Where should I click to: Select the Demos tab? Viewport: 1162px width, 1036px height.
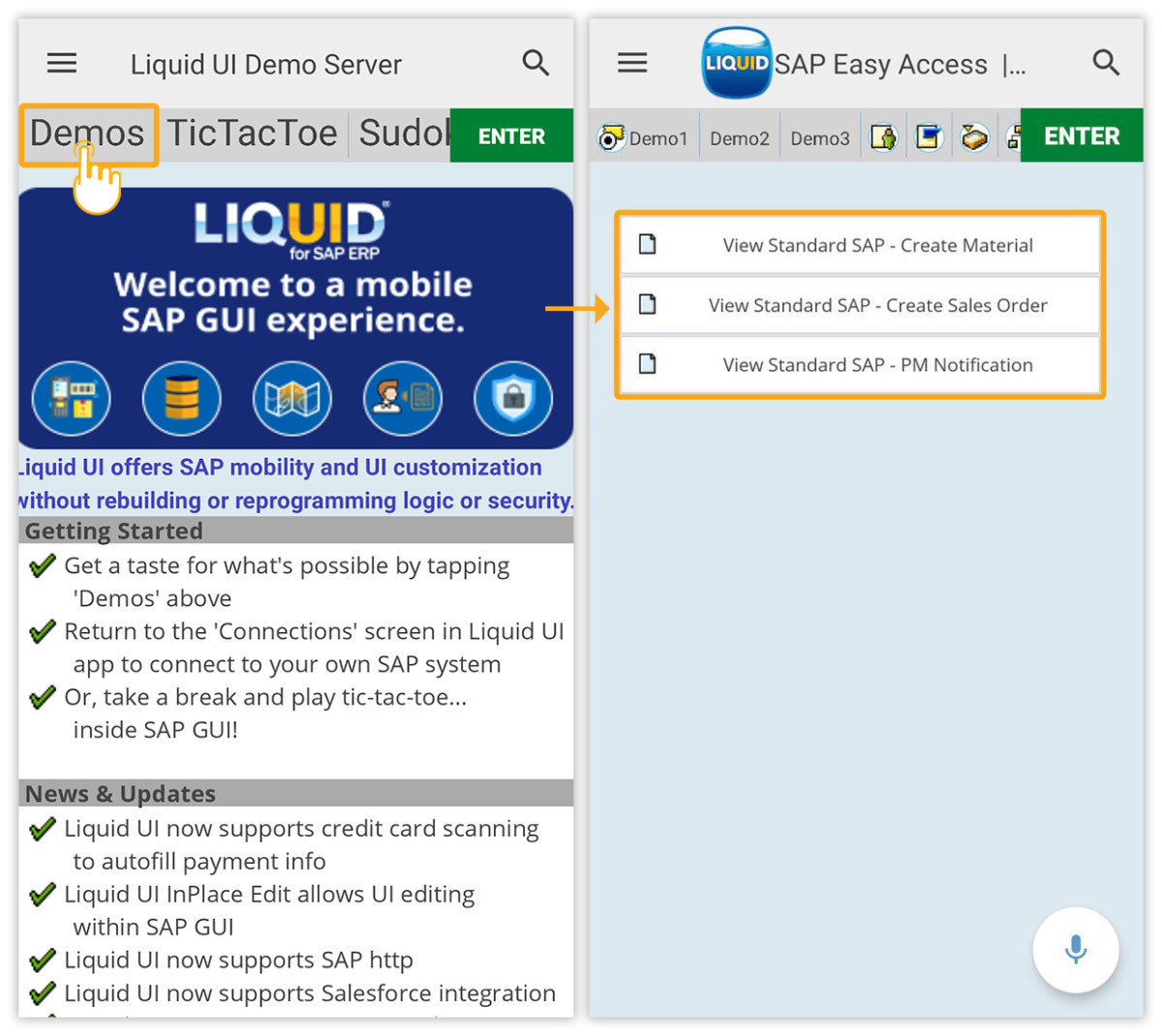point(87,134)
